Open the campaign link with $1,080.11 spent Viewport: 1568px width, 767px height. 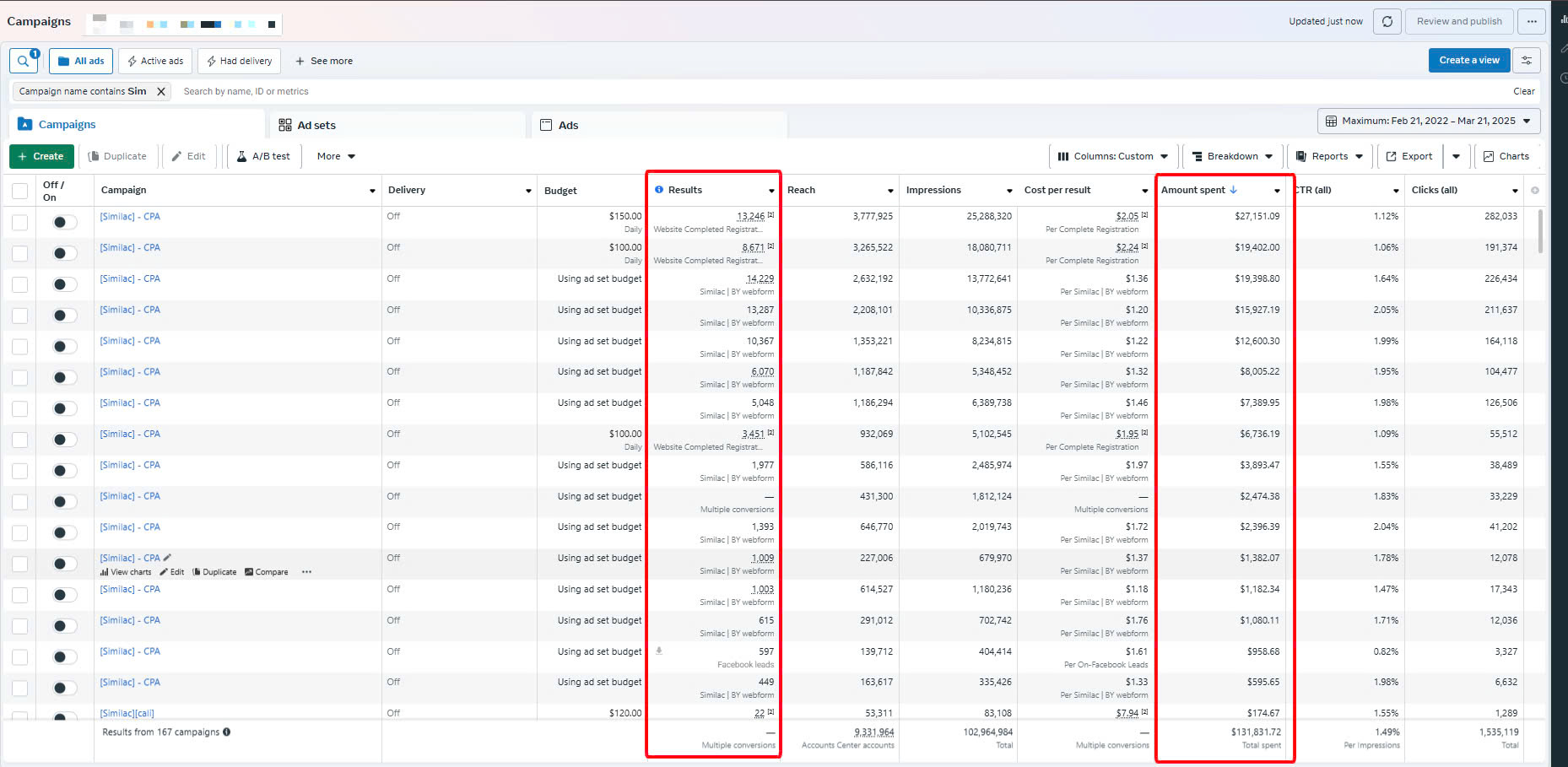pyautogui.click(x=130, y=620)
